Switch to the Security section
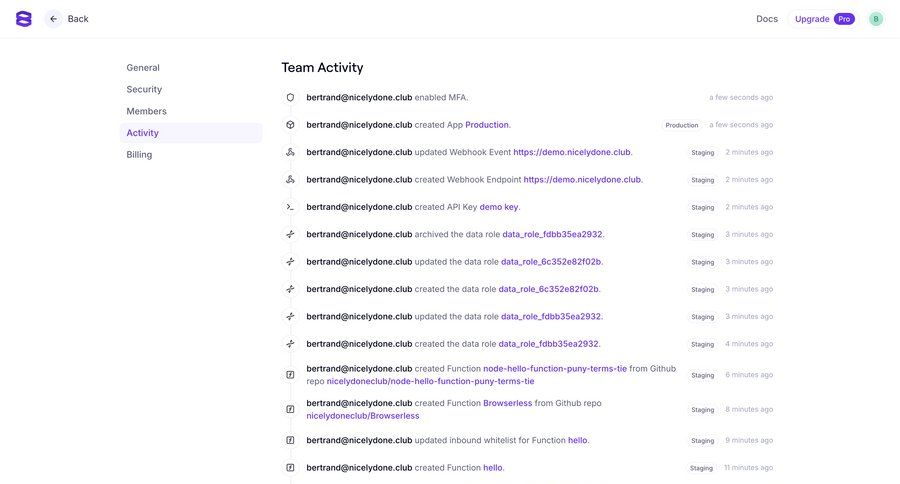The image size is (900, 484). coord(144,90)
